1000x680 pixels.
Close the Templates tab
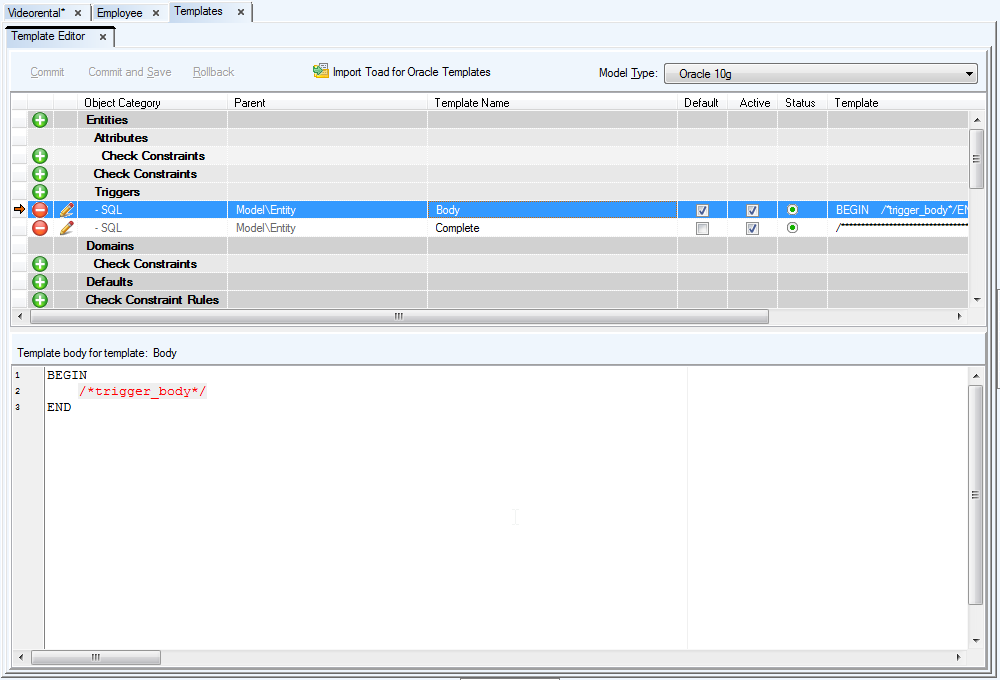pyautogui.click(x=241, y=11)
